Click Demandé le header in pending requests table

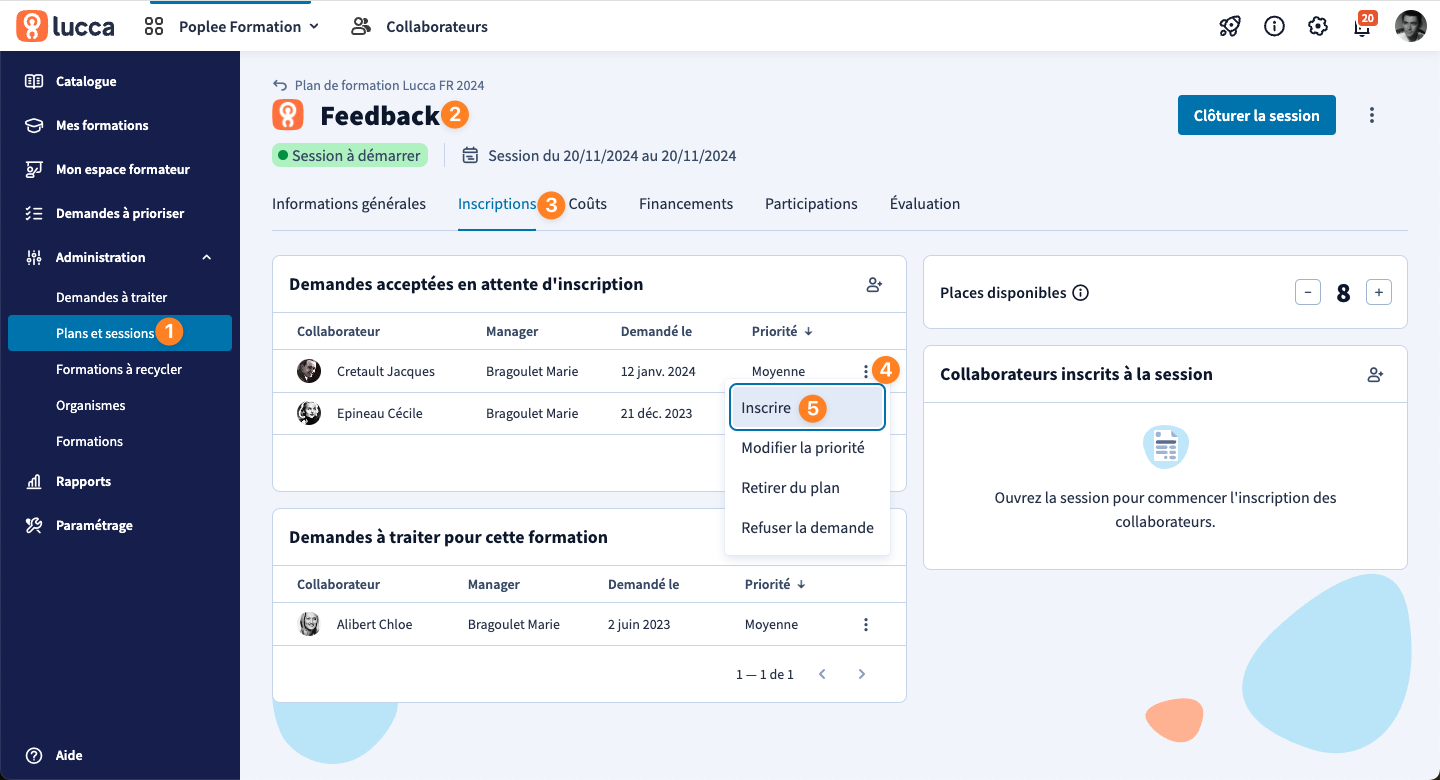tap(644, 584)
